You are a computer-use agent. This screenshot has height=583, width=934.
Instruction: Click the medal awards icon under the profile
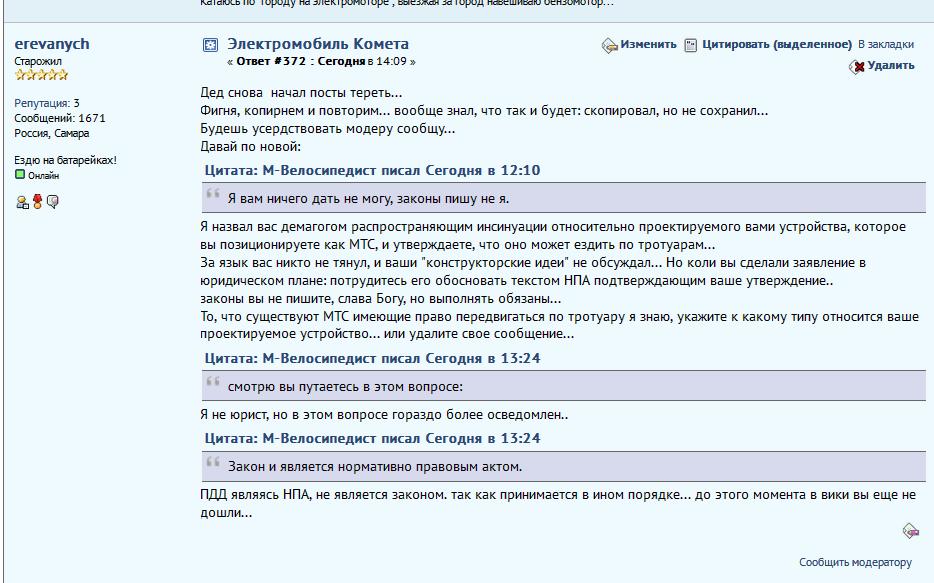[x=38, y=202]
